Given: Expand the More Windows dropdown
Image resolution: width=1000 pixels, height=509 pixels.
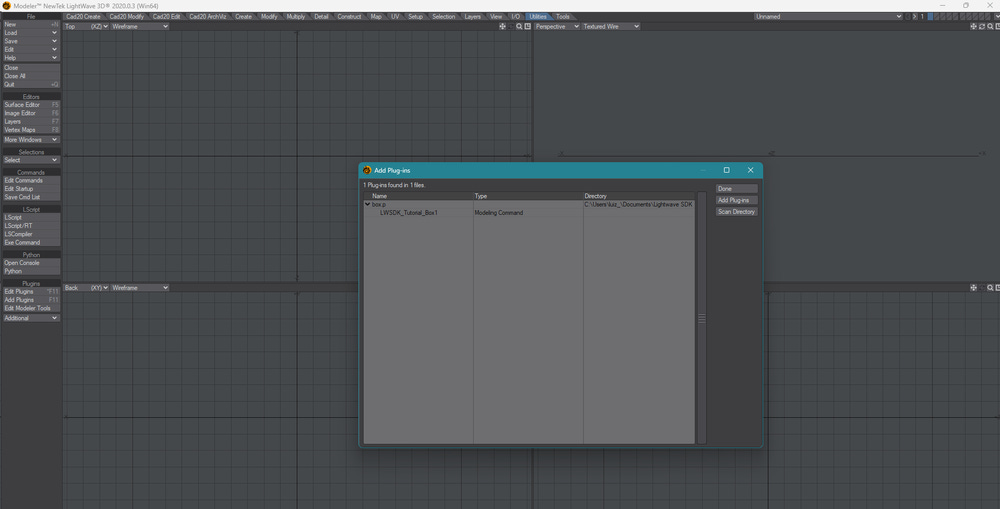Looking at the screenshot, I should click(x=31, y=140).
